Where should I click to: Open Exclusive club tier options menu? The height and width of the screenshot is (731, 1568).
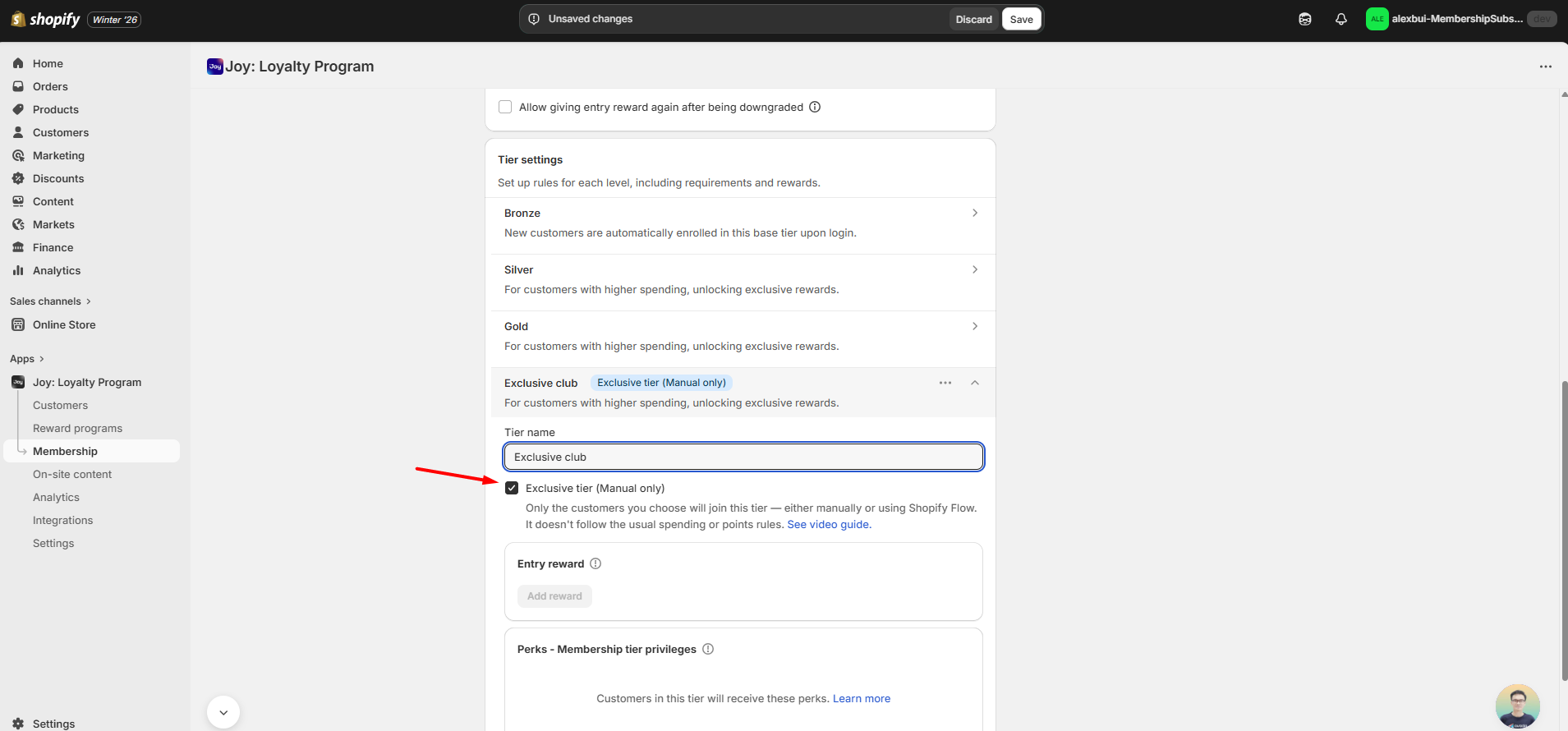(945, 383)
